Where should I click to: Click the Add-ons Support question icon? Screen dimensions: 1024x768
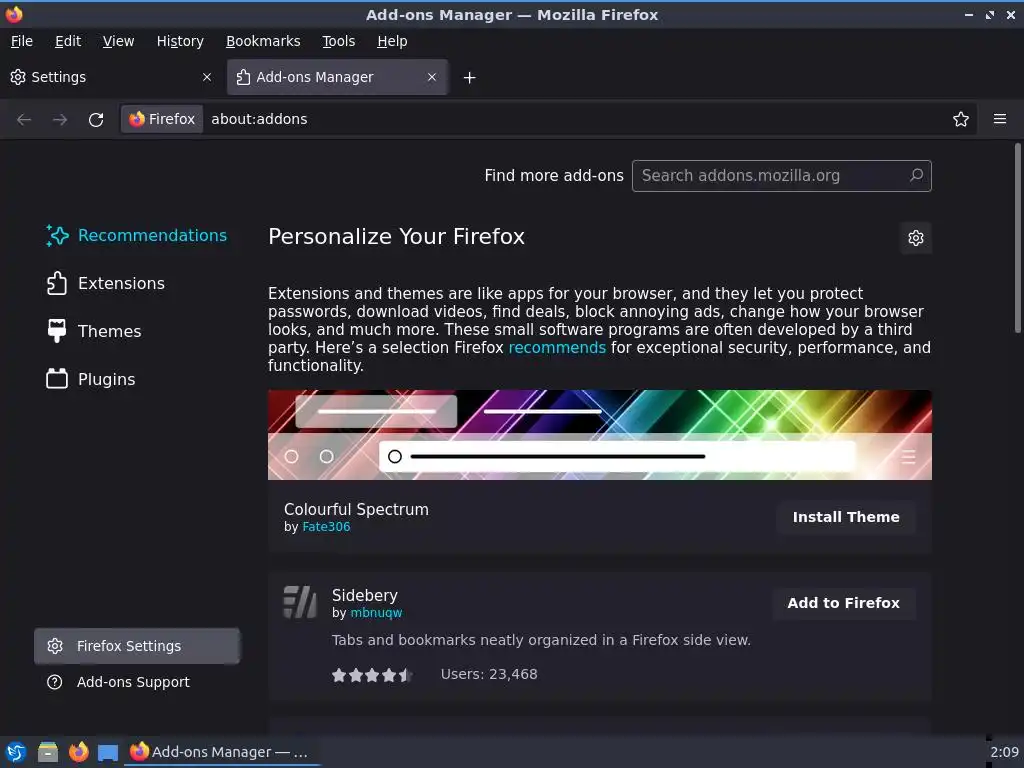coord(55,682)
